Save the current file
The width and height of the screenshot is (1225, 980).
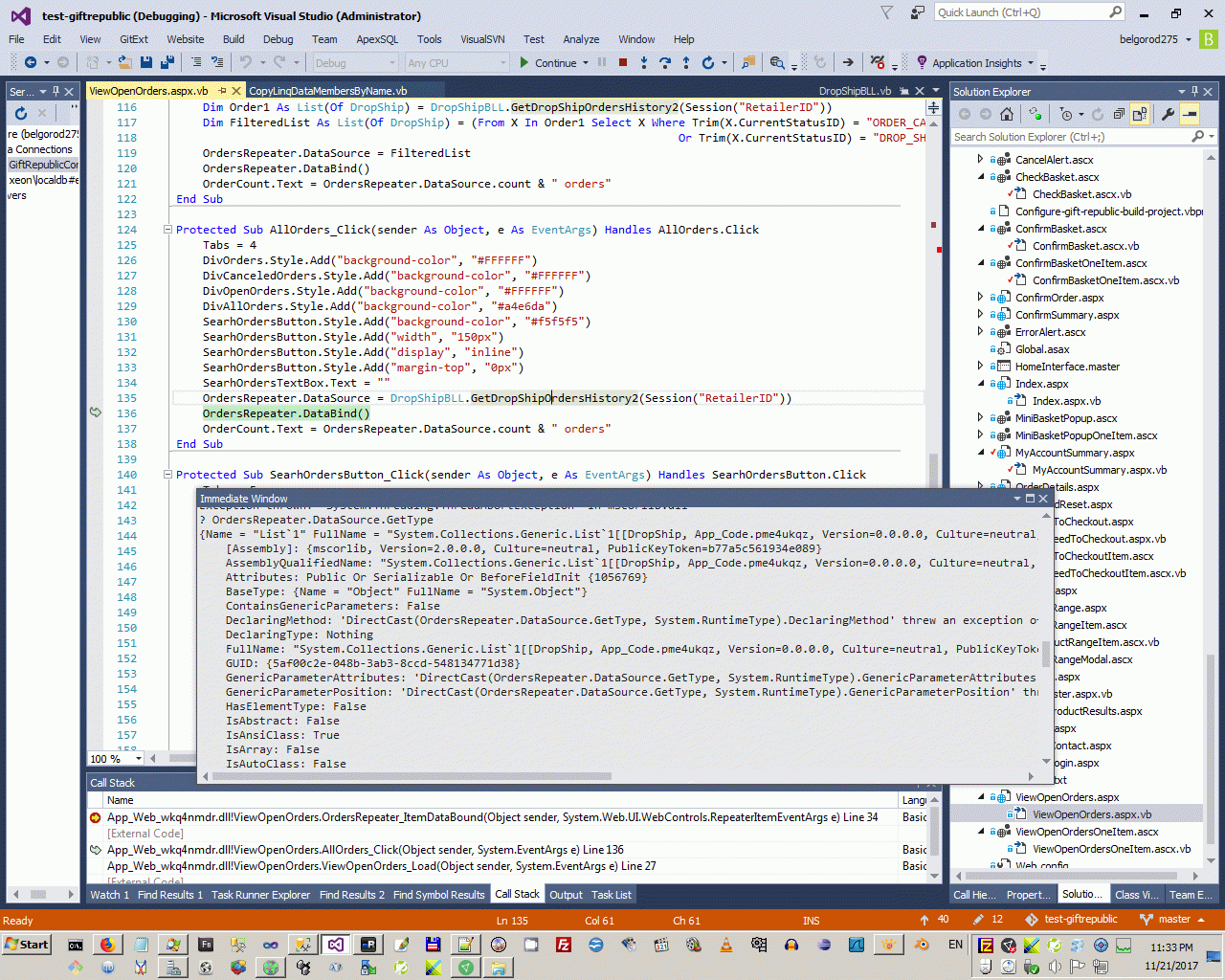(x=146, y=62)
